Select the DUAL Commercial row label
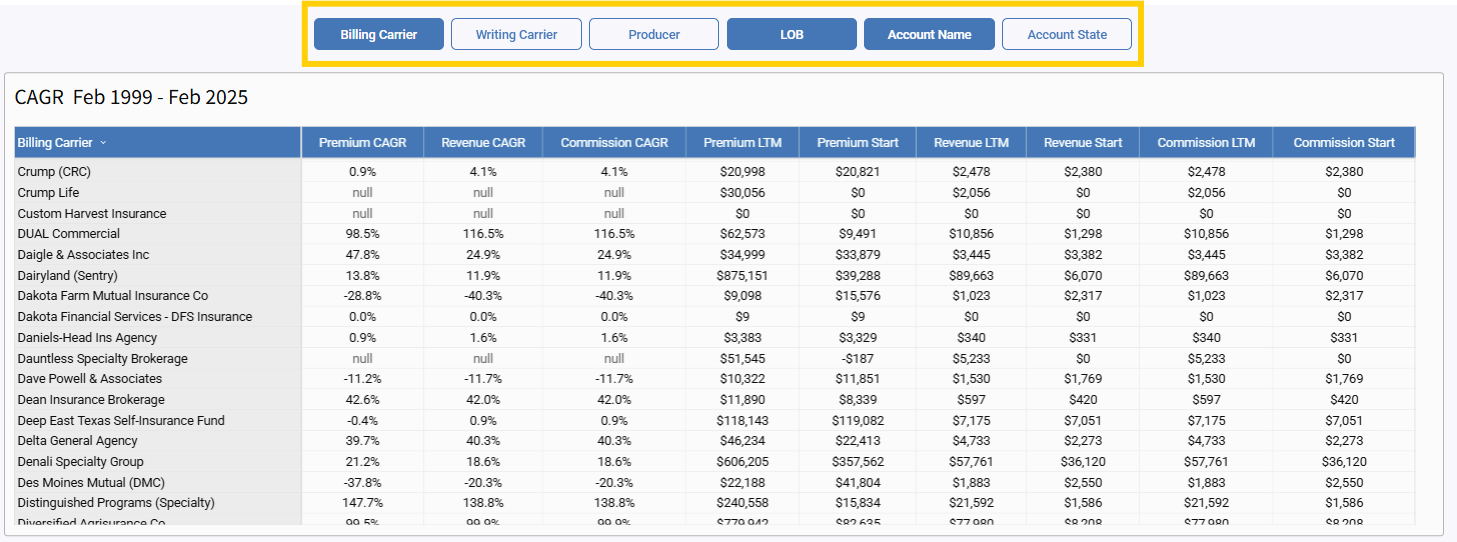The width and height of the screenshot is (1457, 542). pos(69,234)
